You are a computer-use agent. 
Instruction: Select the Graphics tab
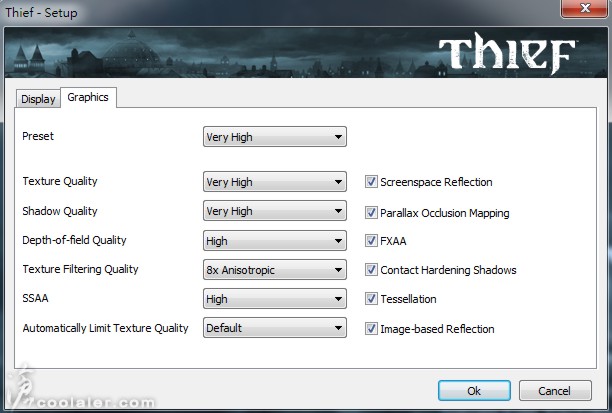click(x=88, y=97)
